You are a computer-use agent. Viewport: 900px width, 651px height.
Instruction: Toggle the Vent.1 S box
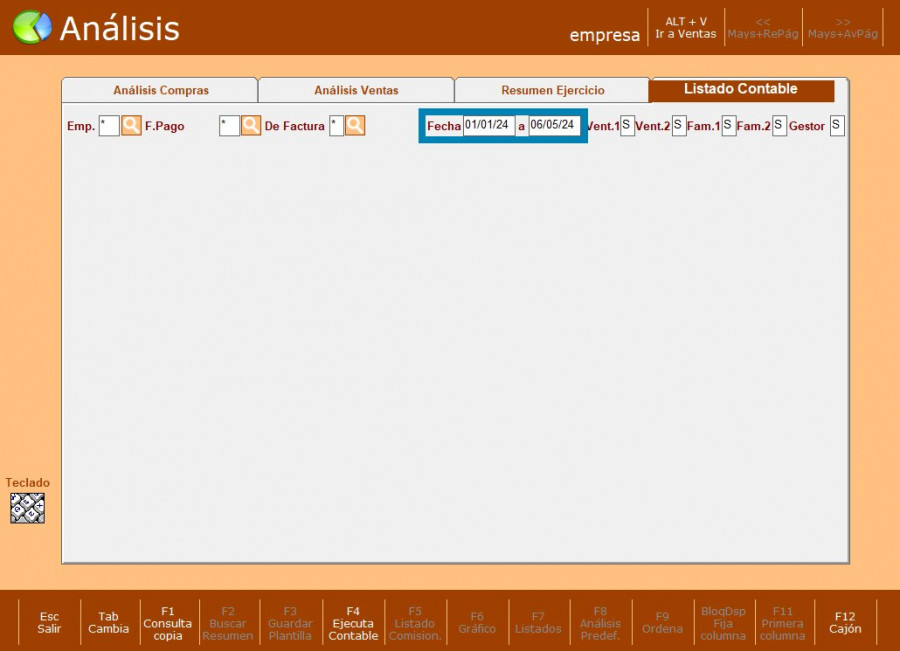[x=627, y=126]
